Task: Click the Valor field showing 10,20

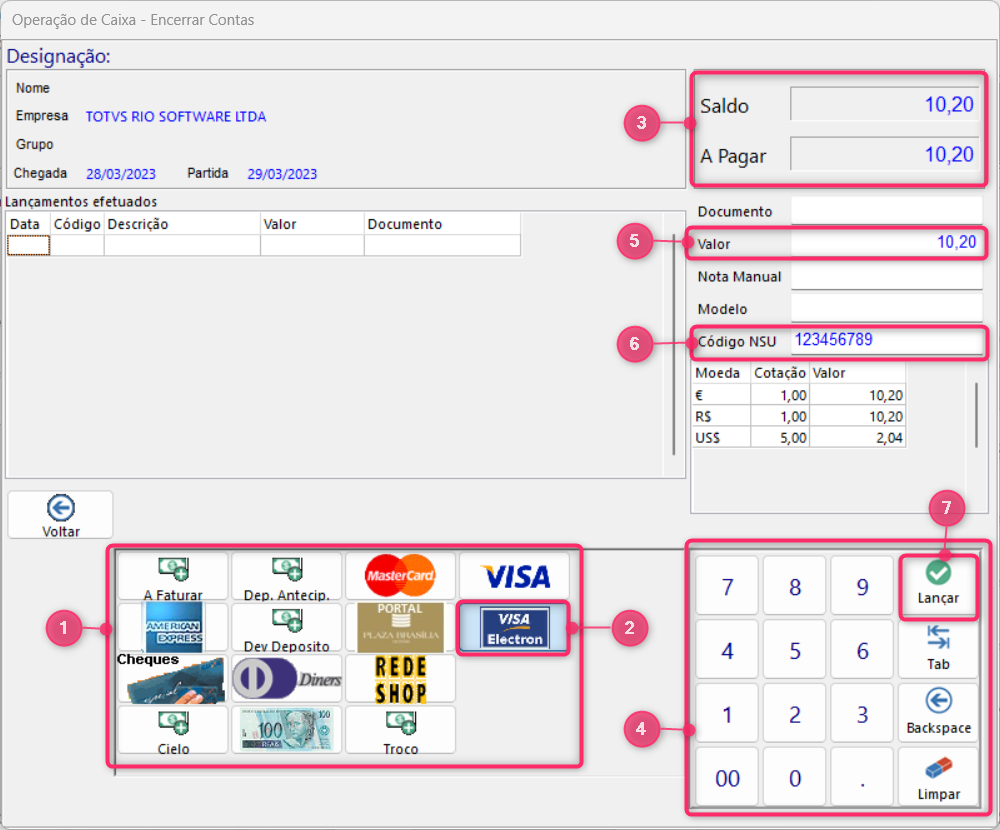Action: (886, 242)
